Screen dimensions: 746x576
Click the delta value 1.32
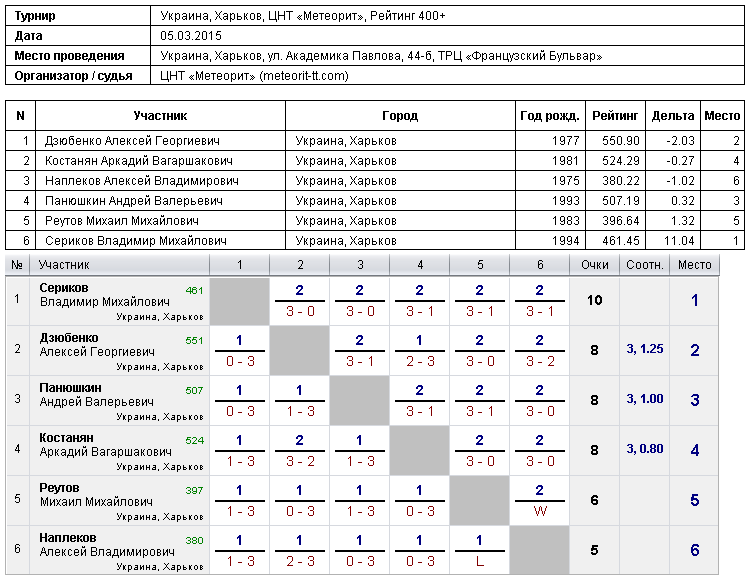point(683,221)
